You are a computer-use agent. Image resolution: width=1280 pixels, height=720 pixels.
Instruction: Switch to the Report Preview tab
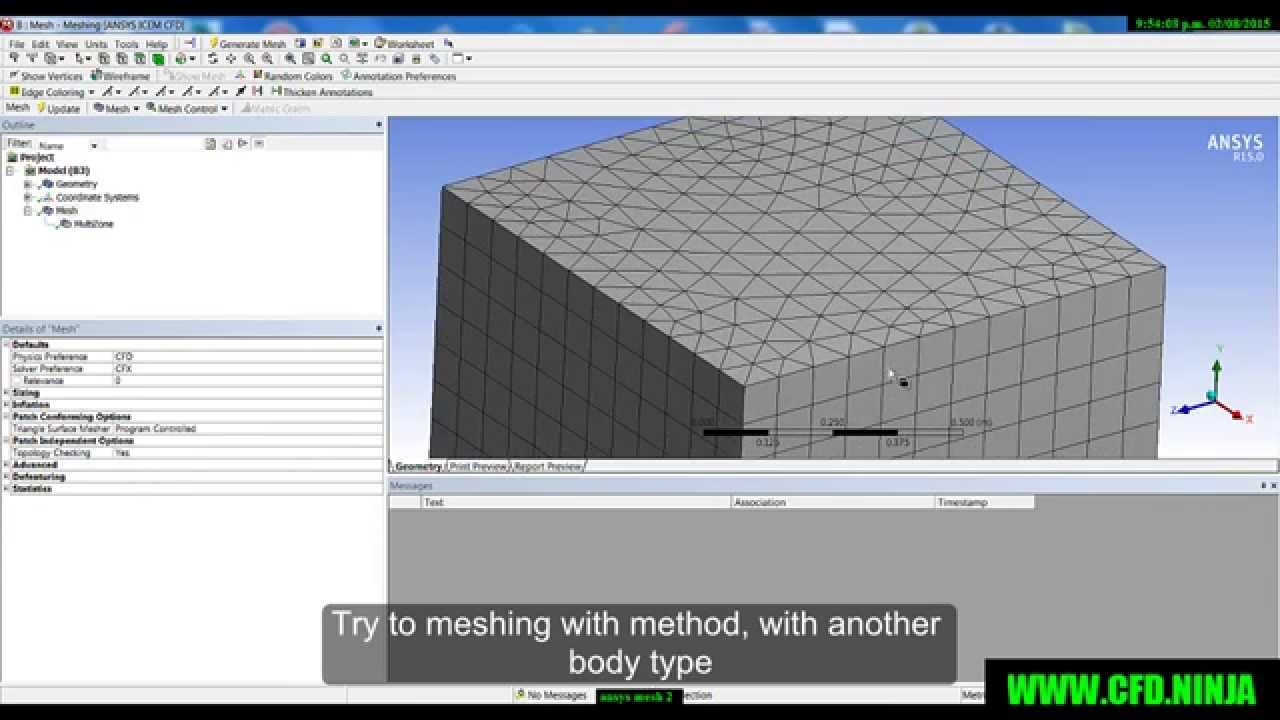[x=548, y=466]
